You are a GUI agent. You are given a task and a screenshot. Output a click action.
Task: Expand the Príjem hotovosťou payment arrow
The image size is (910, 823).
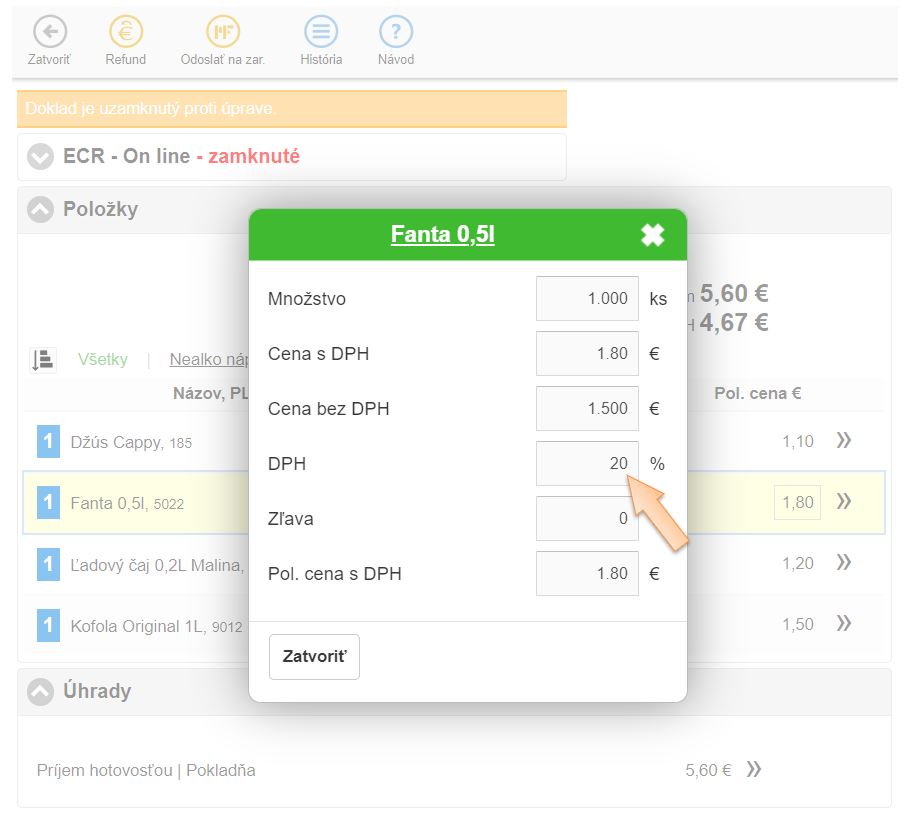(754, 770)
